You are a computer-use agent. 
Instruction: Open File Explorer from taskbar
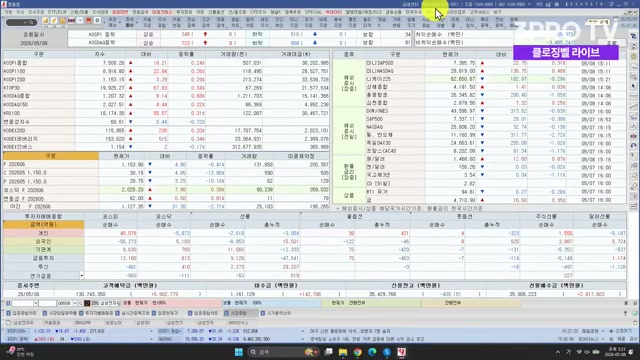point(343,352)
